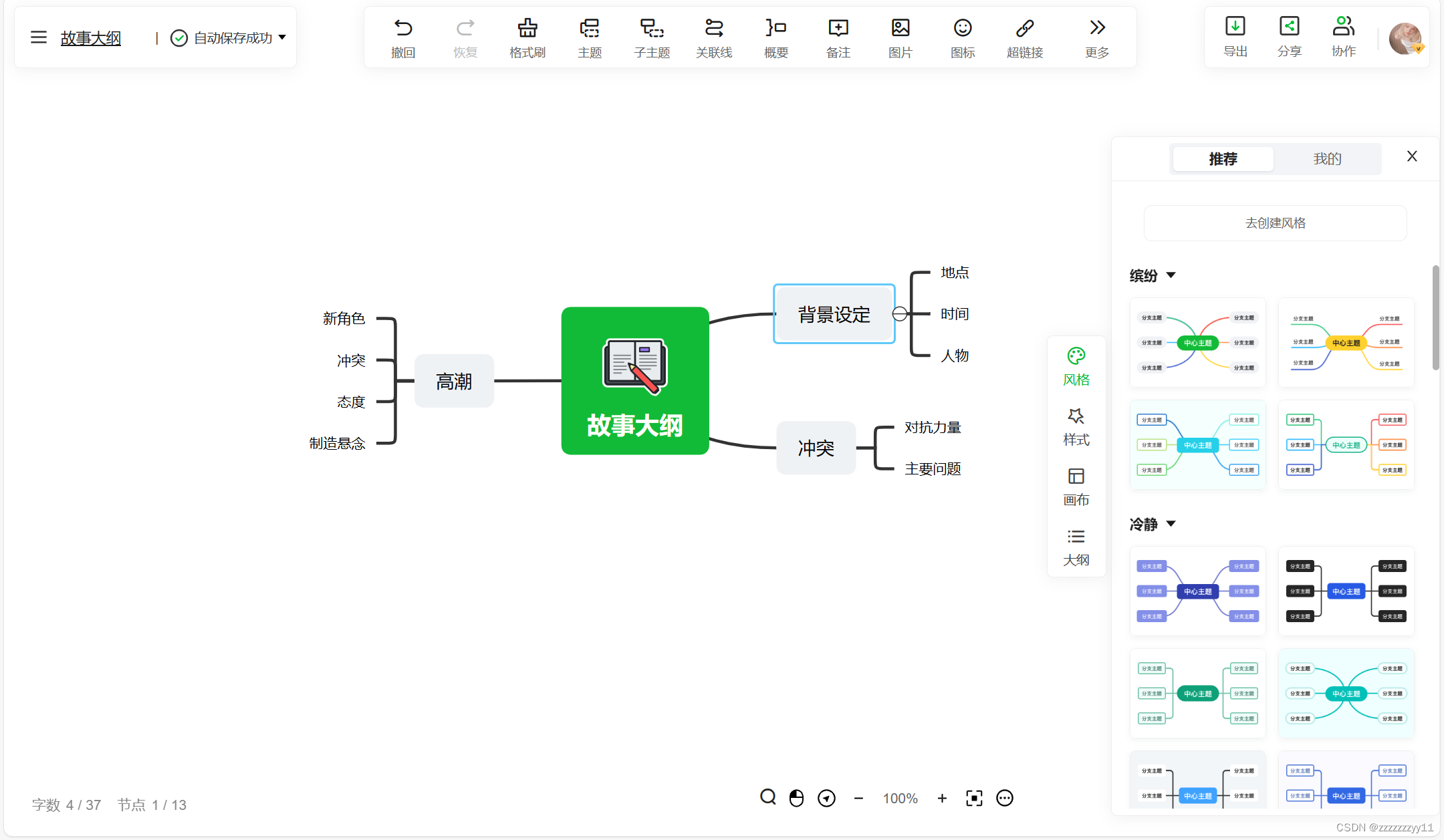
Task: Click the 故事大纲 document title link
Action: coord(91,38)
